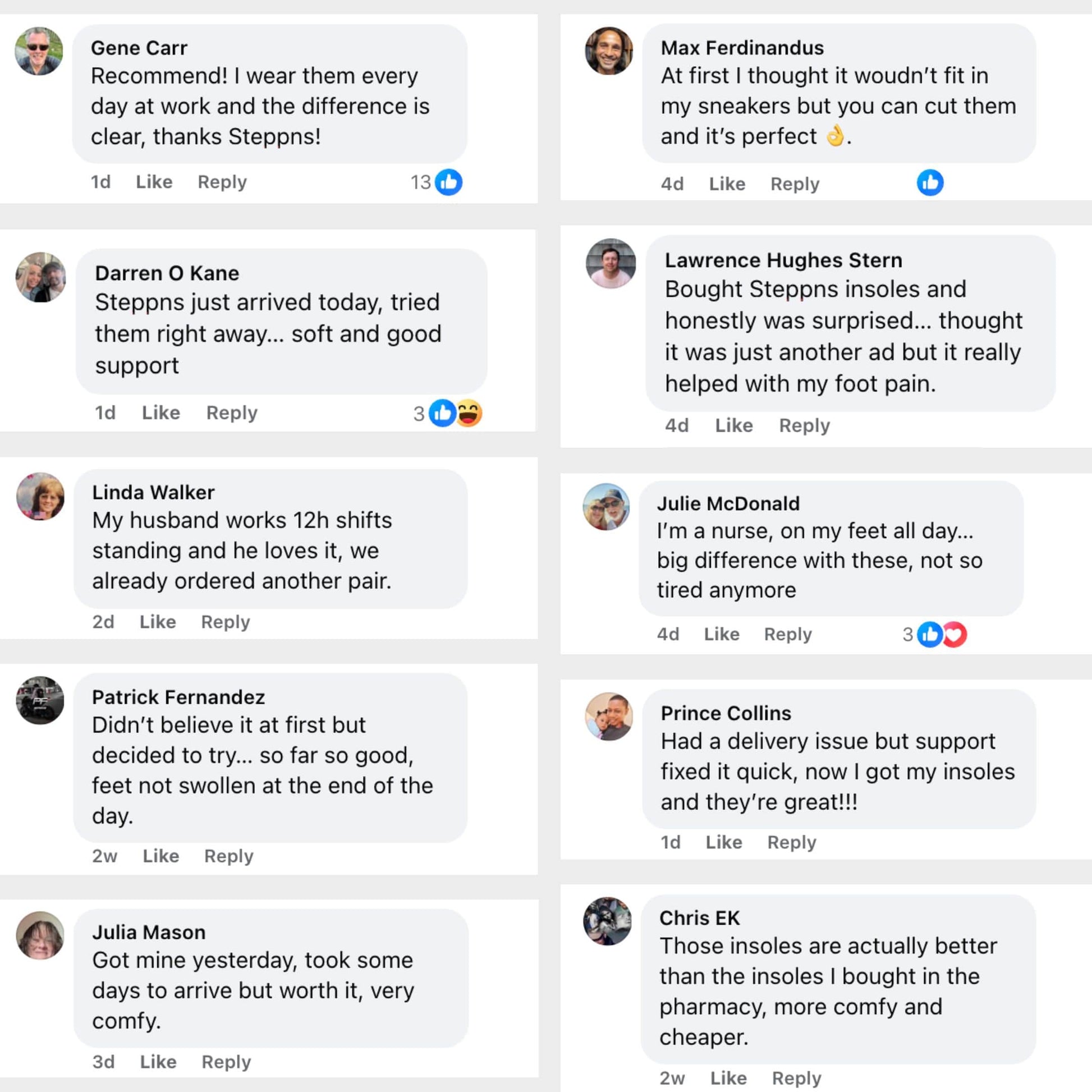Click the like reaction icon on Max Ferdinandus's comment
The image size is (1092, 1092).
930,183
